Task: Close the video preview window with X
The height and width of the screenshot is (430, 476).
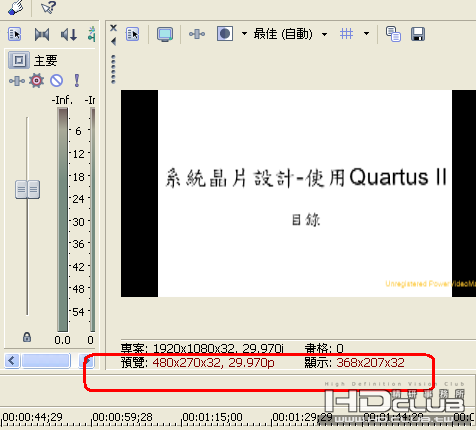Action: coord(114,28)
